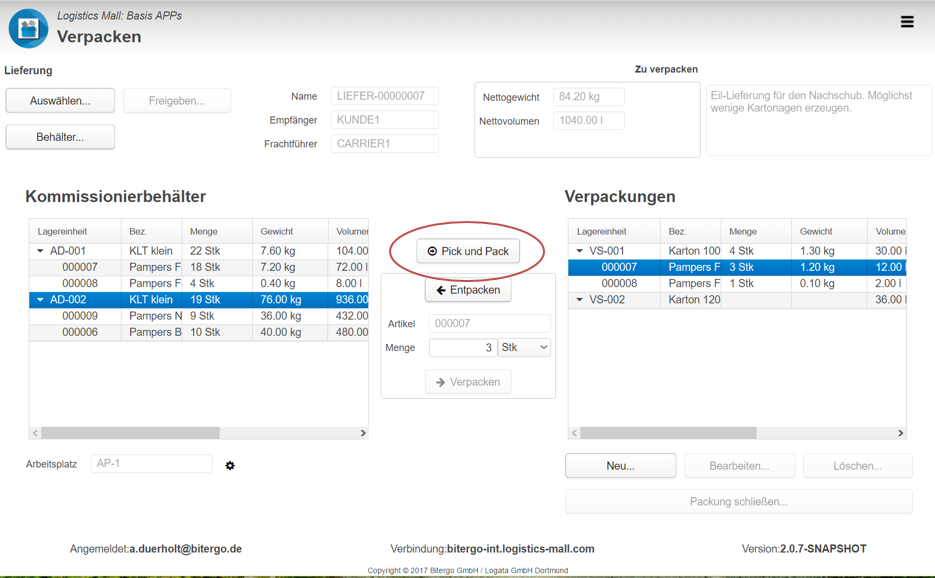Click the Name field LIEFER-00000007
Image resolution: width=935 pixels, height=578 pixels.
click(x=385, y=96)
